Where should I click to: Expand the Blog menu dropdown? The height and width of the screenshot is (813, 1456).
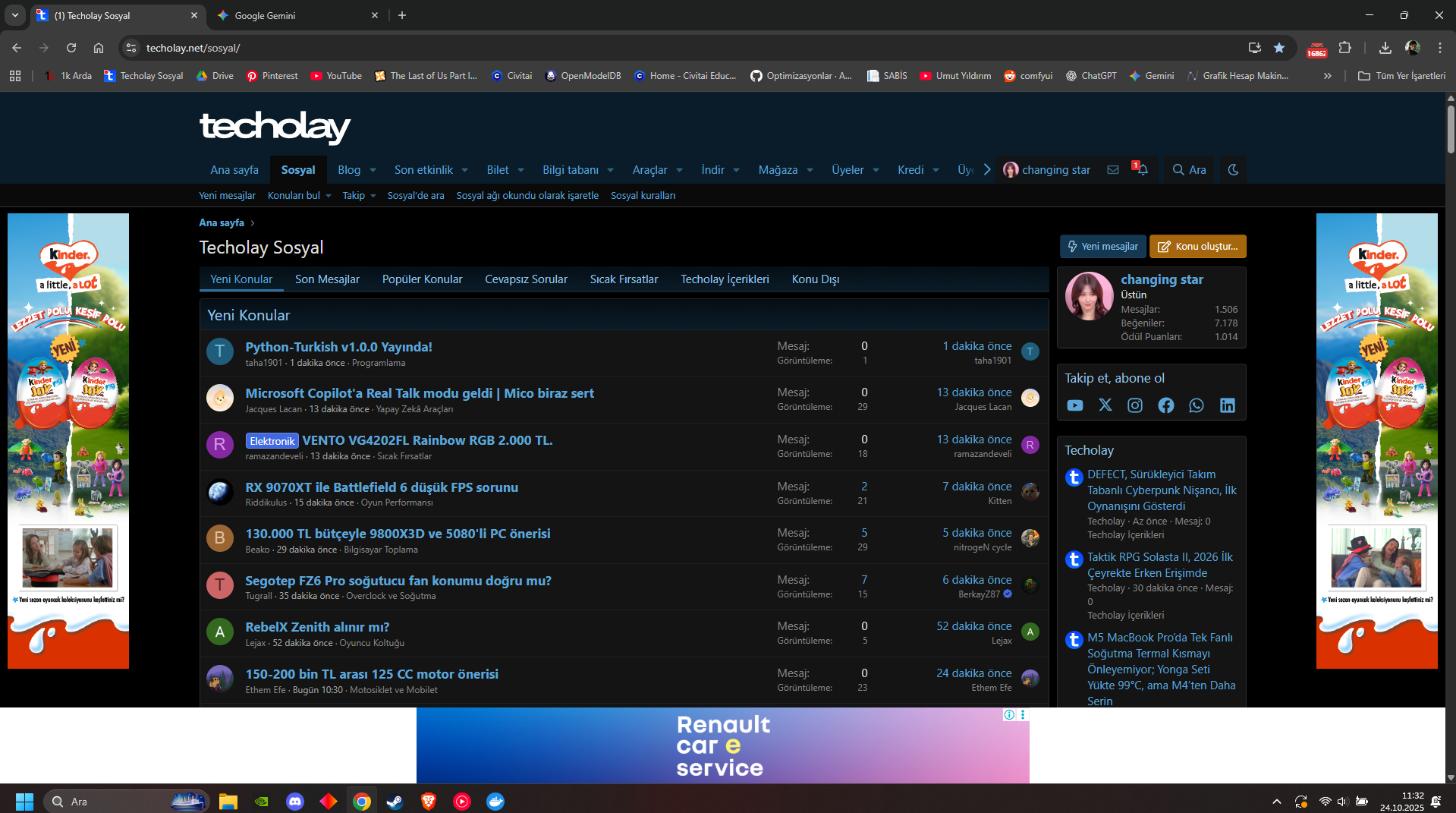[x=373, y=170]
